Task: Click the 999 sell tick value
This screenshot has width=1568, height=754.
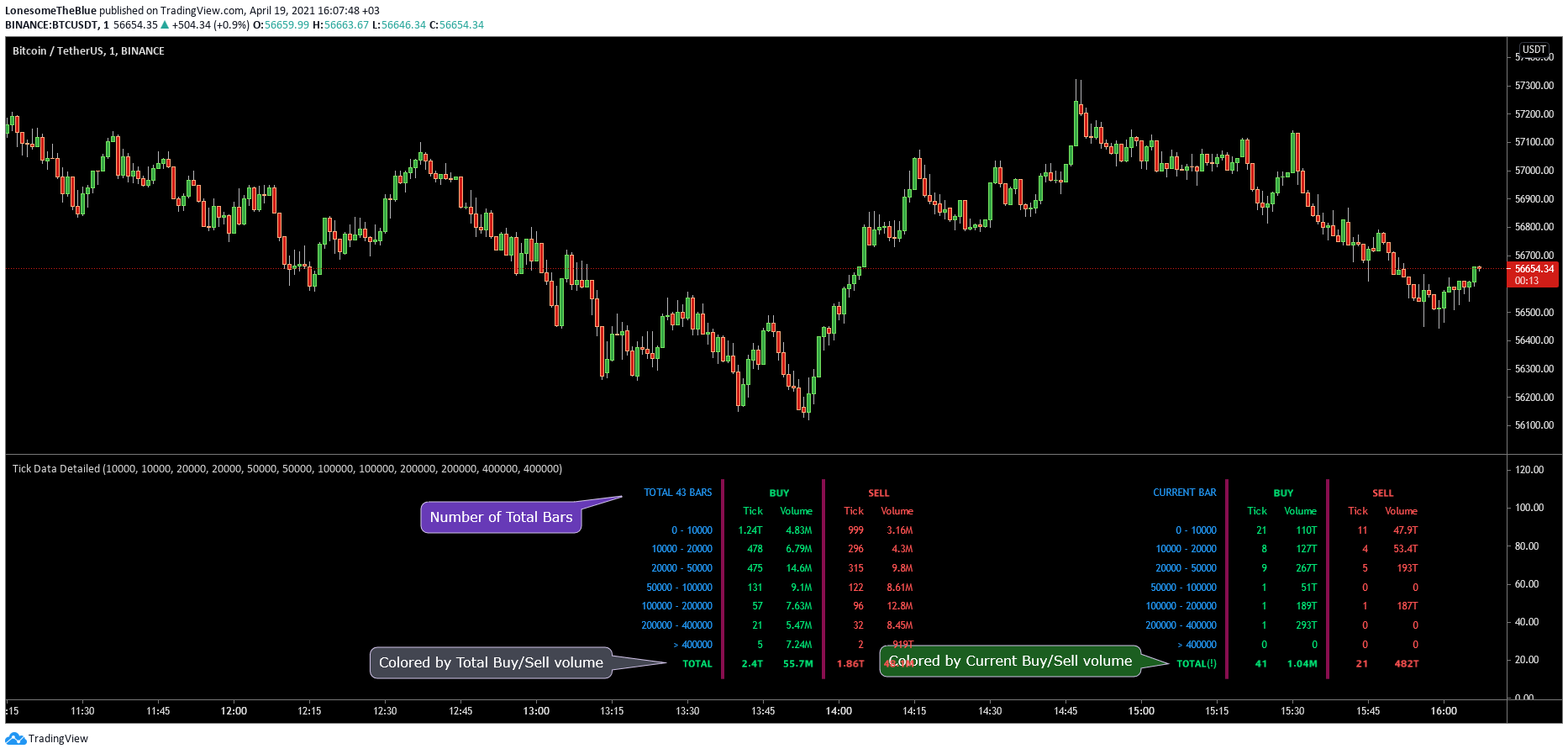Action: [x=855, y=530]
